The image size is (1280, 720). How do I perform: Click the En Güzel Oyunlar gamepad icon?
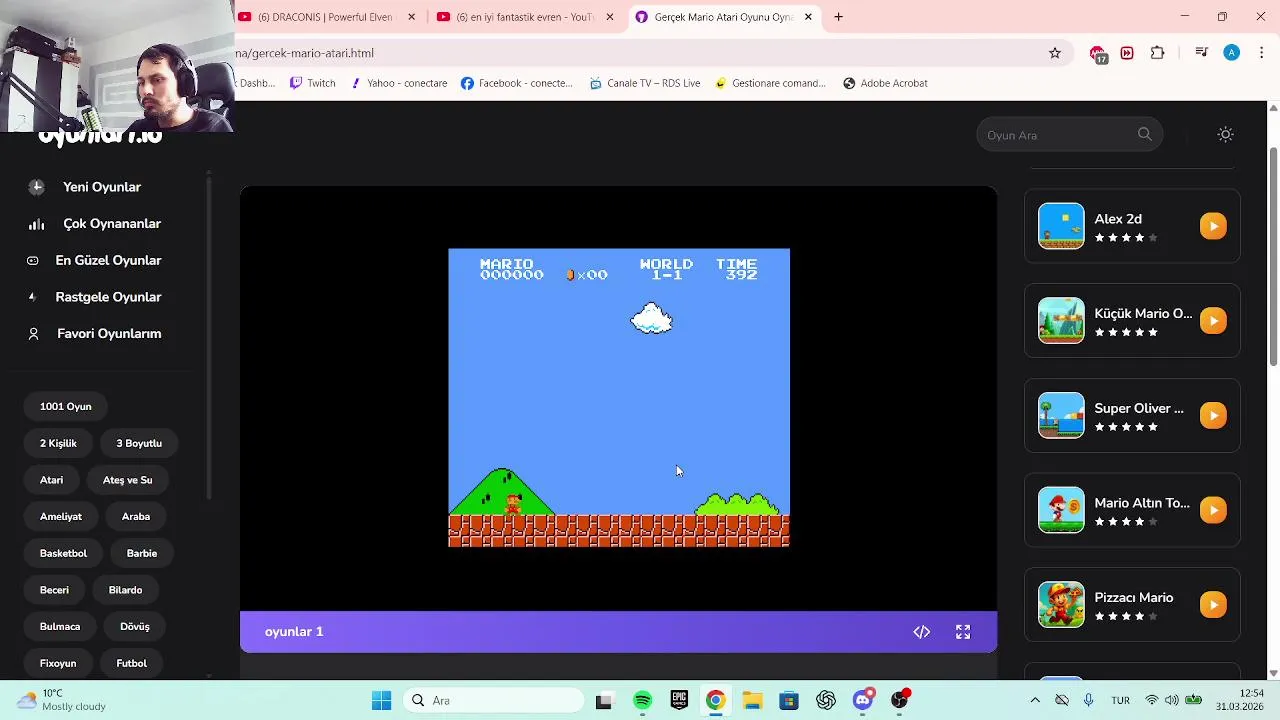coord(33,261)
